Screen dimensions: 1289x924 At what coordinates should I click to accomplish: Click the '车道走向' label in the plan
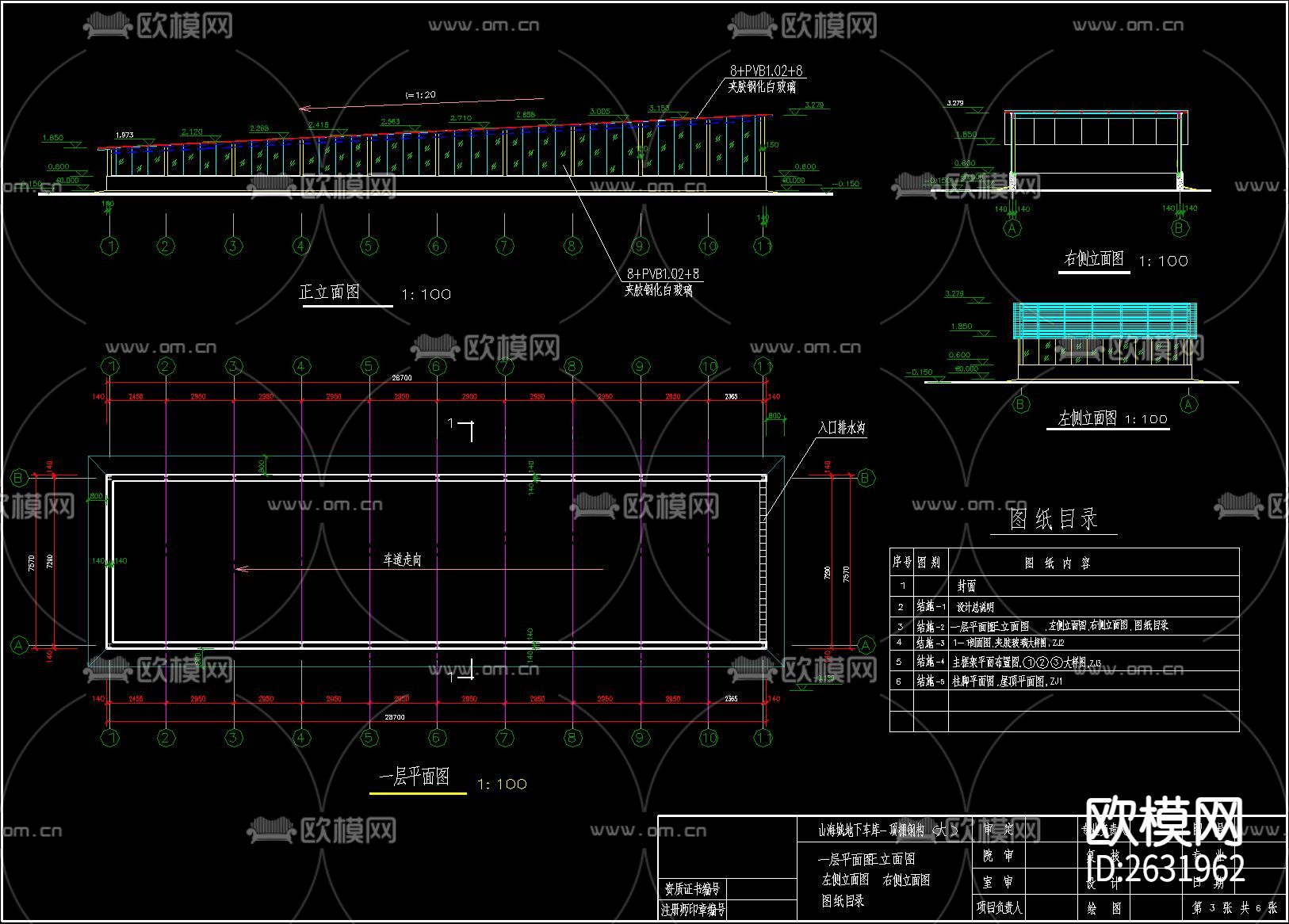click(x=402, y=559)
